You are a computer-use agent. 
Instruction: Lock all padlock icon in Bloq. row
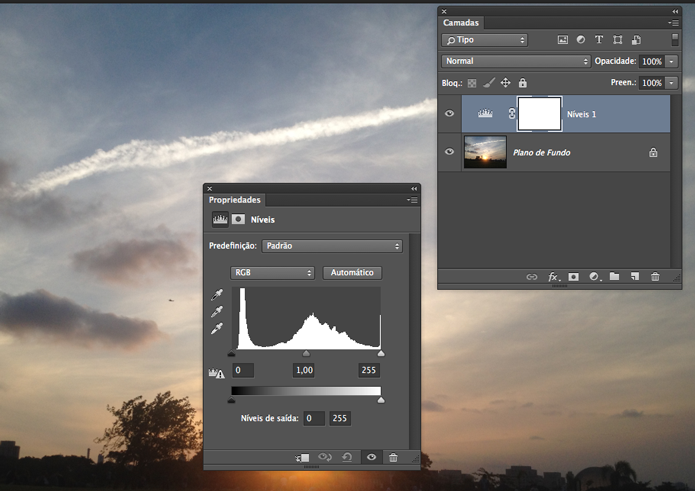tap(523, 83)
